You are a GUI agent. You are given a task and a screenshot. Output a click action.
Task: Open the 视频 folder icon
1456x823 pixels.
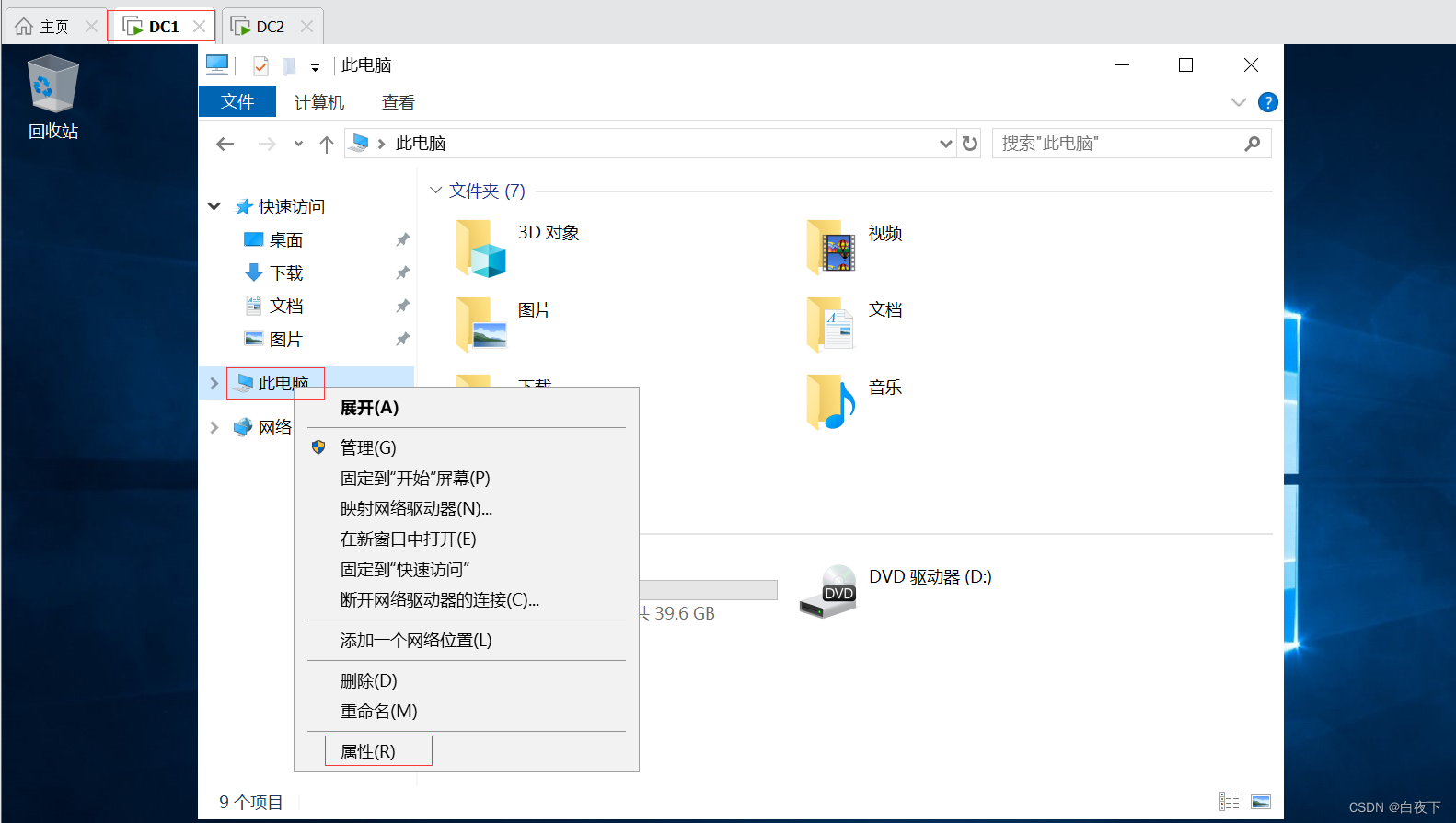click(831, 247)
